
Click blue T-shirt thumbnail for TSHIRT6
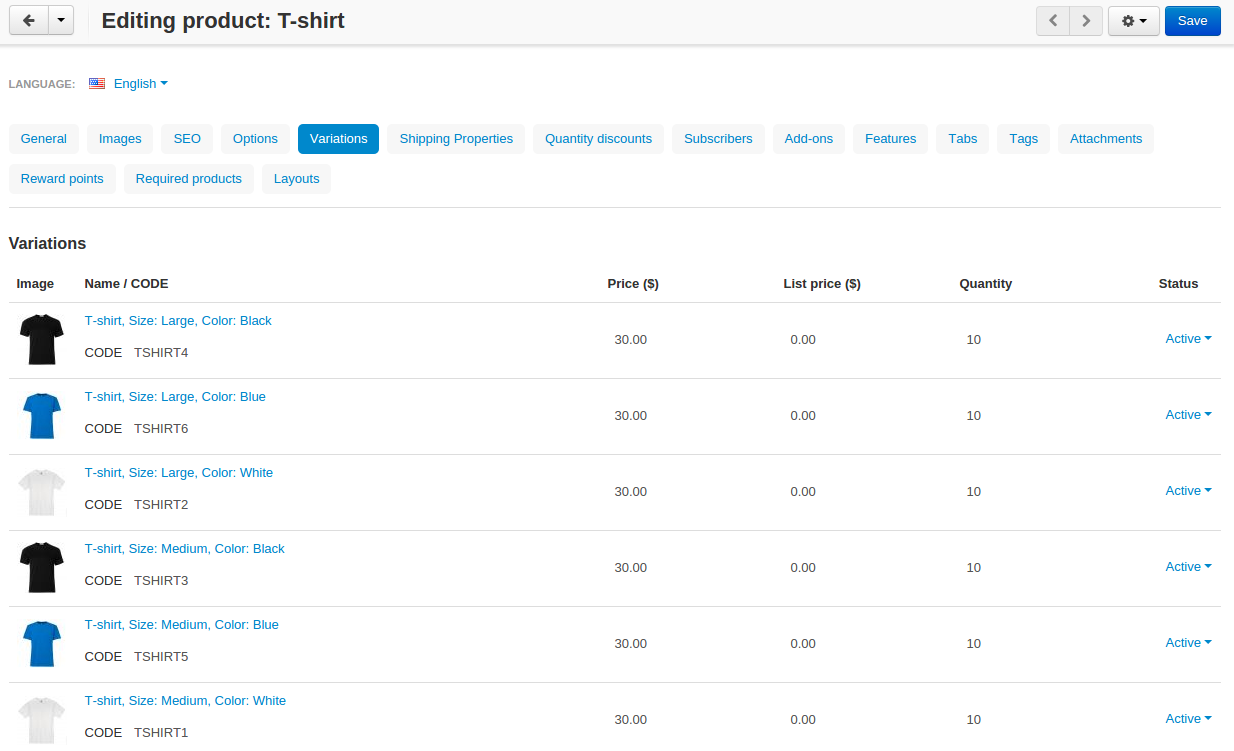tap(42, 416)
